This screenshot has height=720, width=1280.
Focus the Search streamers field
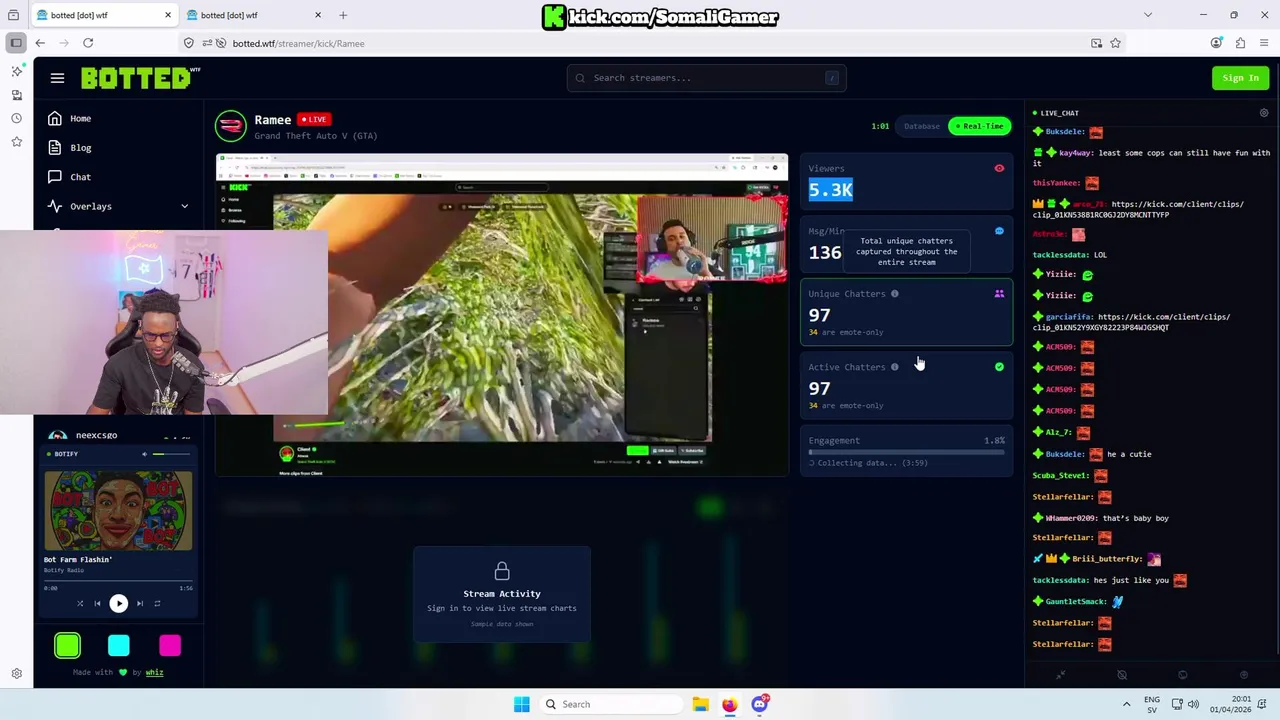pos(706,78)
